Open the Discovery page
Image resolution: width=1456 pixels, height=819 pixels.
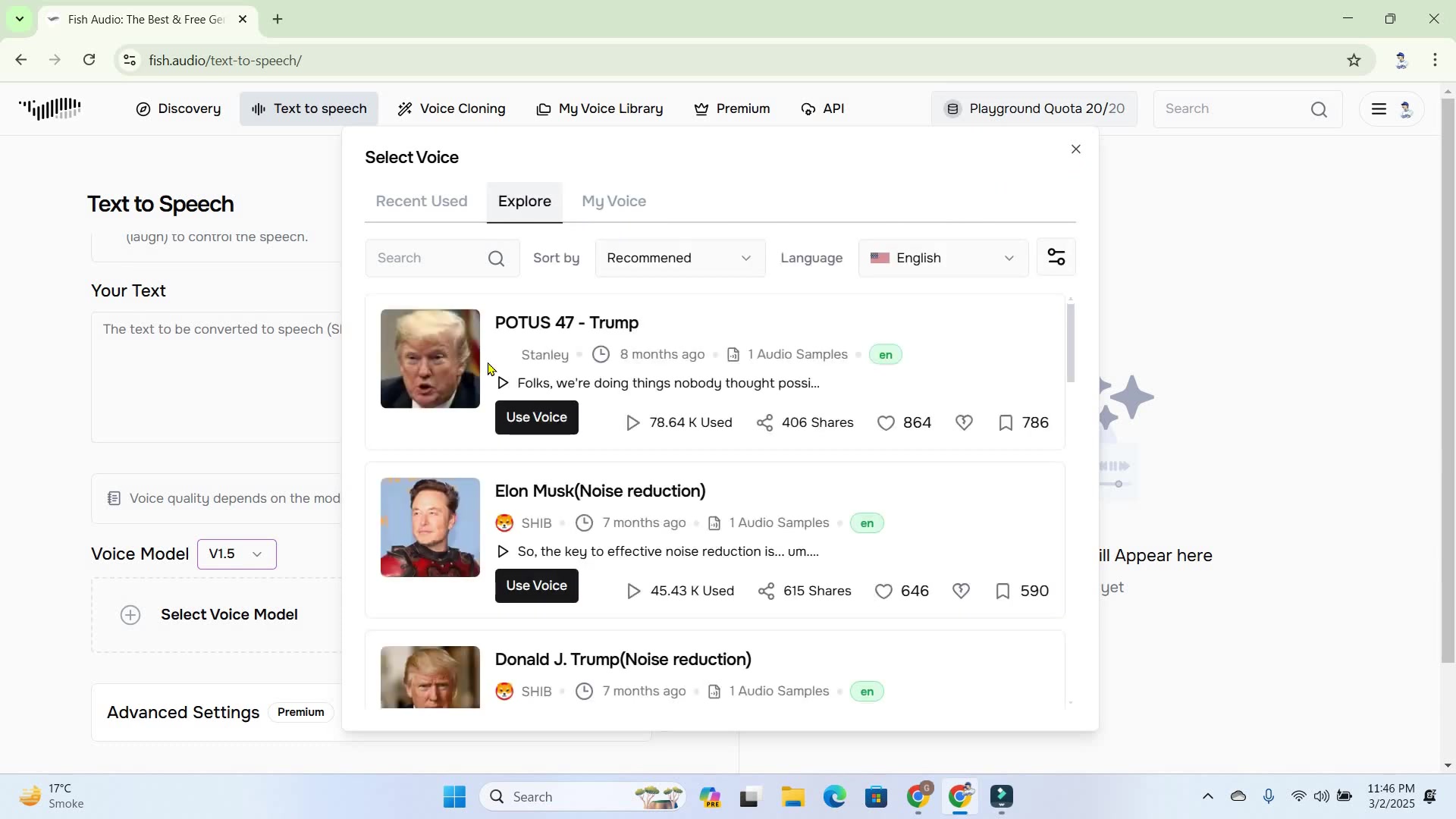179,109
